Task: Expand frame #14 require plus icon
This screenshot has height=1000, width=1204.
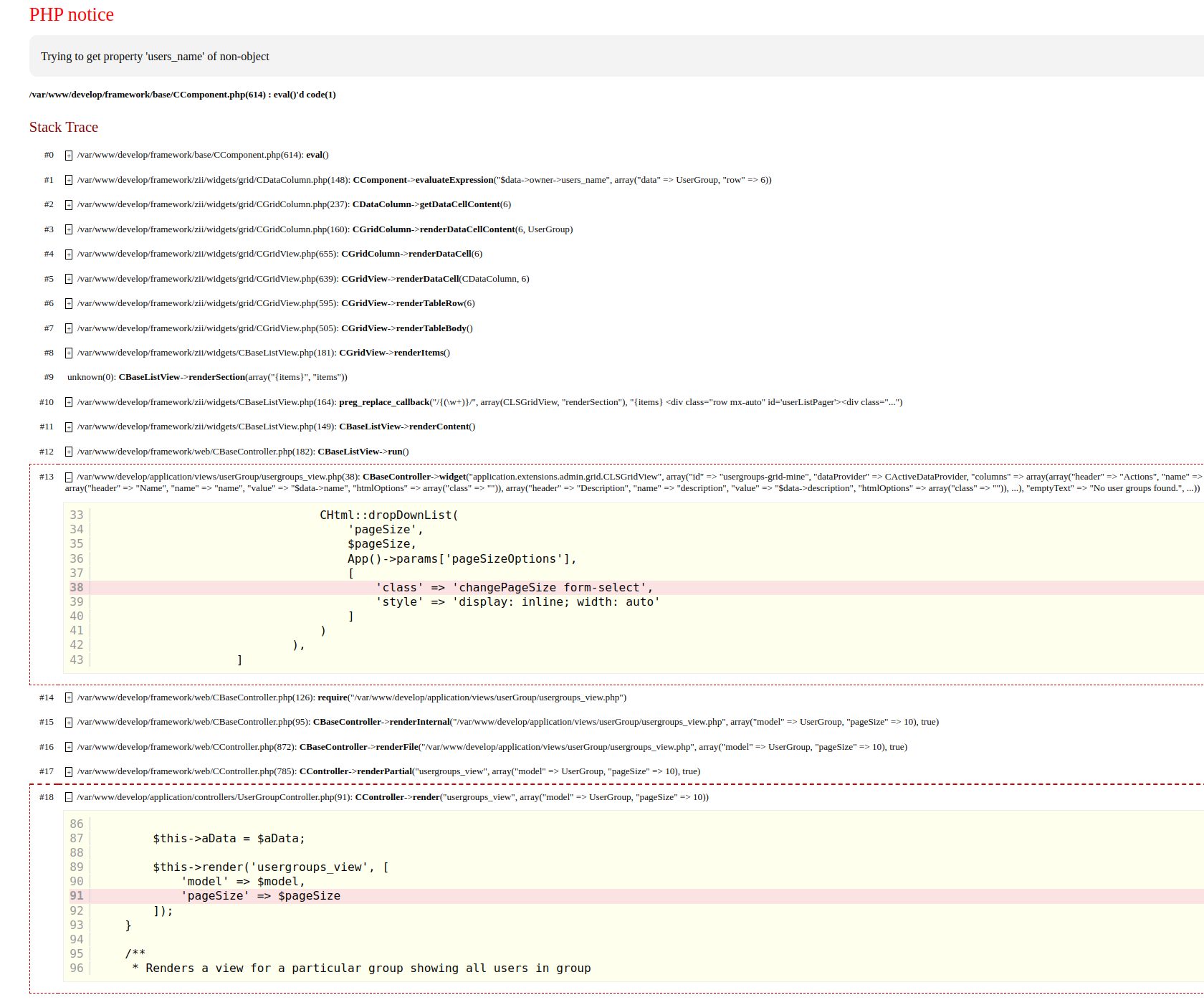Action: 69,698
